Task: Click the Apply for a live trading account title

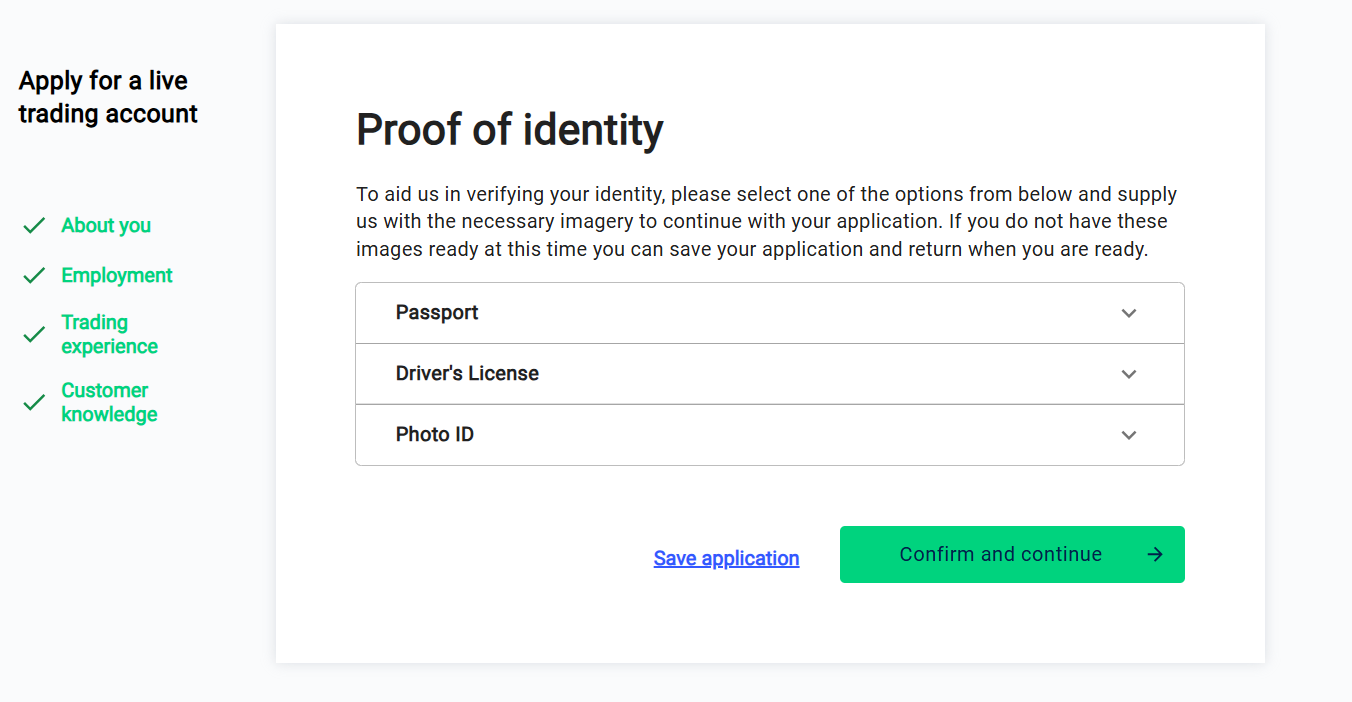Action: pyautogui.click(x=108, y=97)
